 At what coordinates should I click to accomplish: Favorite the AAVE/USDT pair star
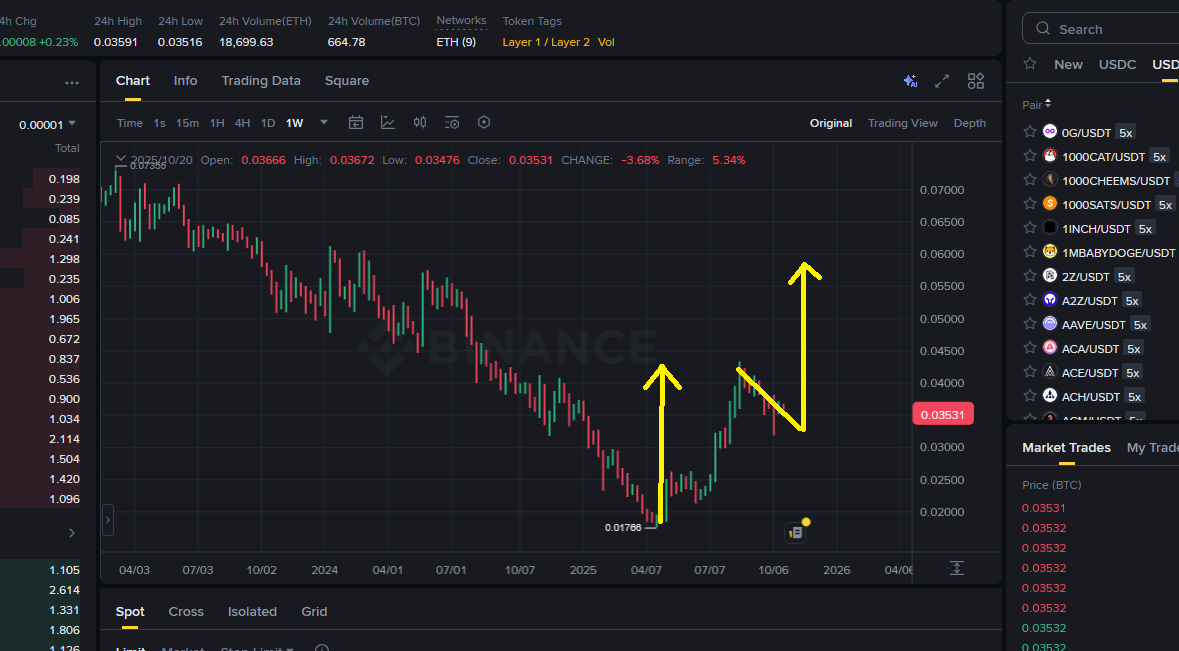coord(1030,324)
